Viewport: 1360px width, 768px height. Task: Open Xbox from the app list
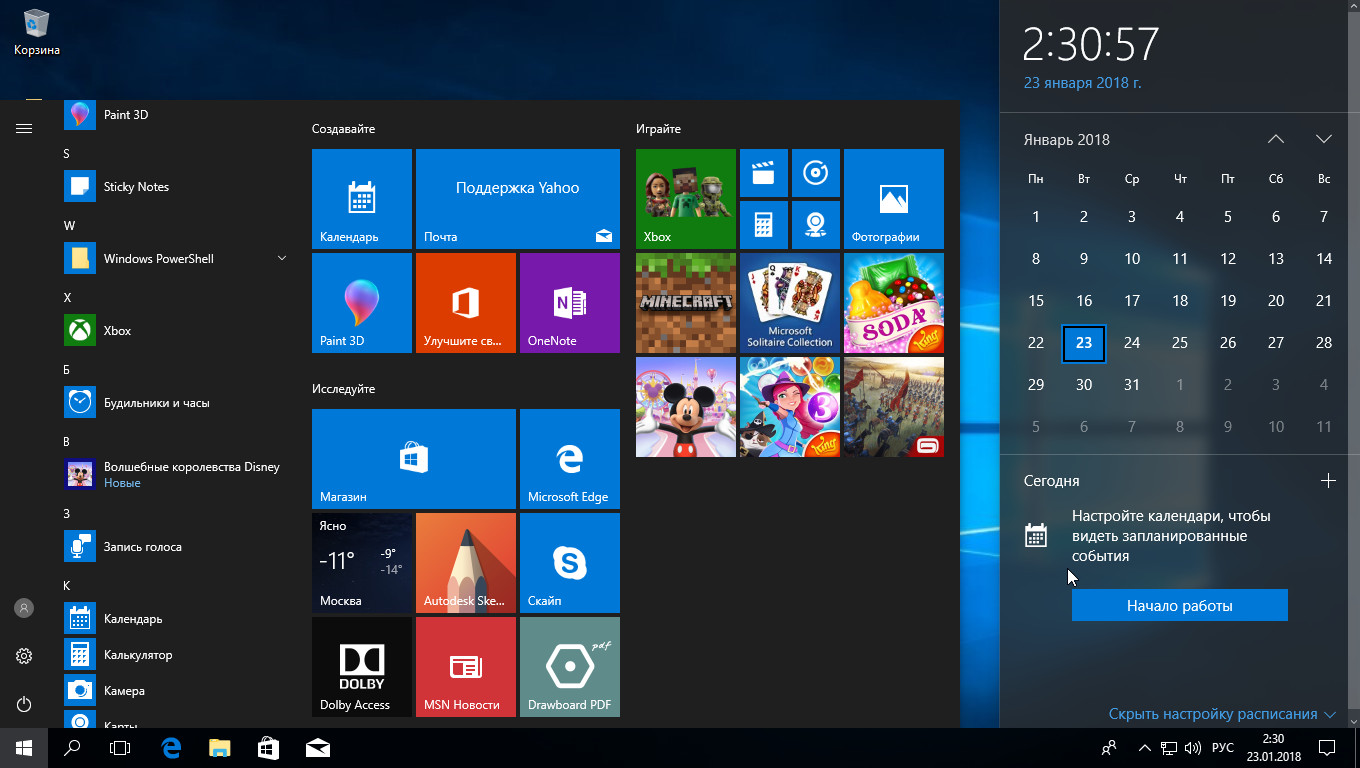117,330
